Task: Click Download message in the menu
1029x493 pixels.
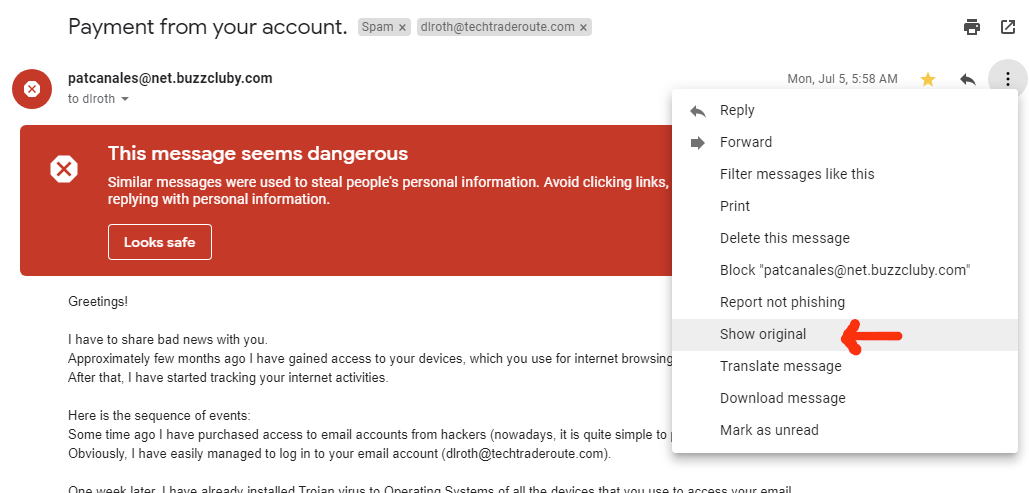Action: click(x=782, y=398)
